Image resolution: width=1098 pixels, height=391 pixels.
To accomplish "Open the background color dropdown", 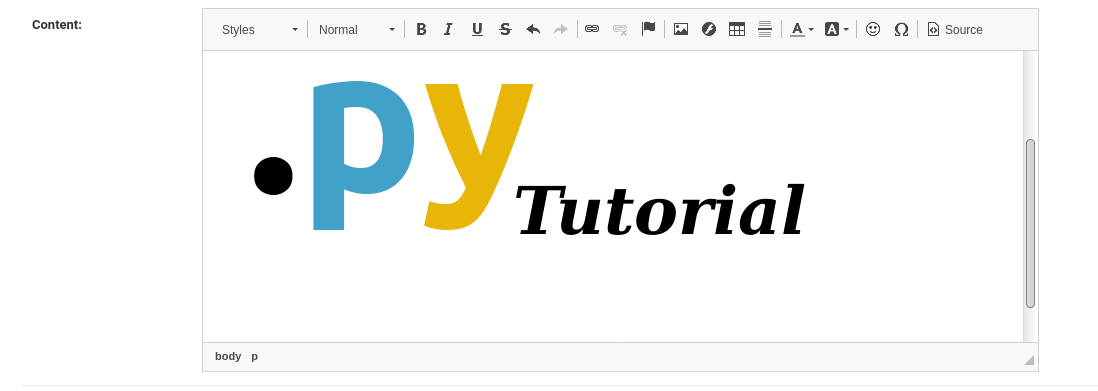I will [x=837, y=29].
